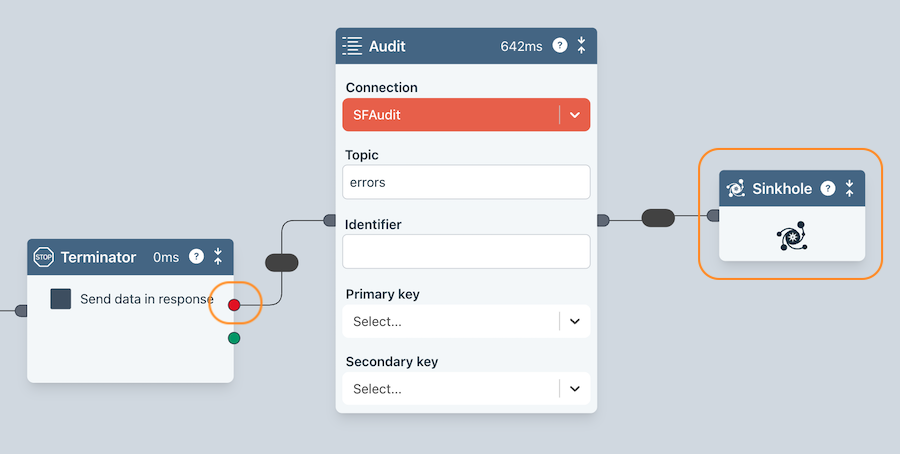900x454 pixels.
Task: Click the large Sinkhole body icon
Action: tap(792, 236)
